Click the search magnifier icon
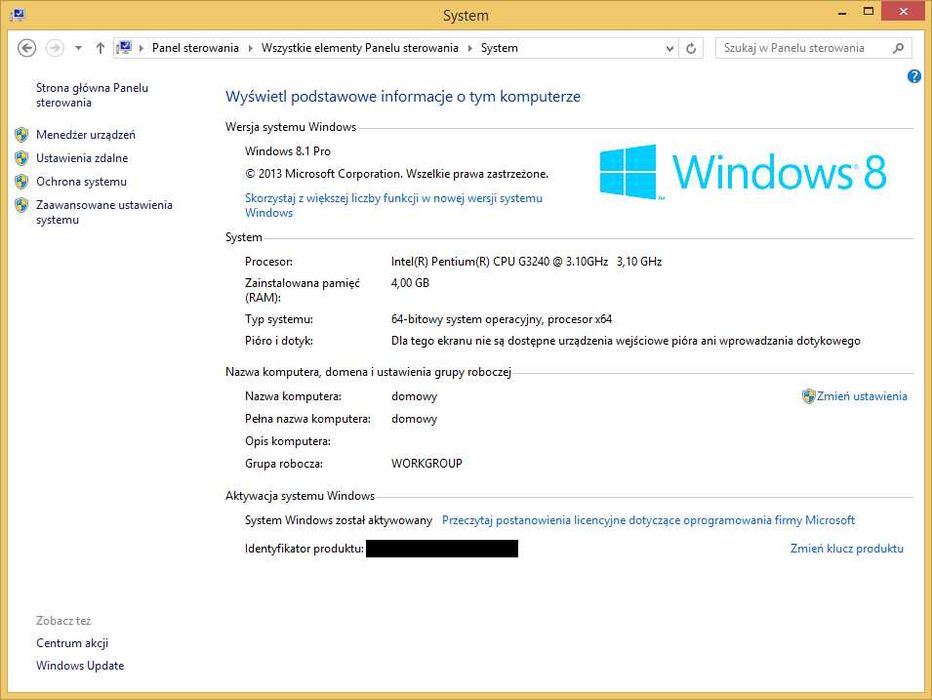This screenshot has width=932, height=700. tap(899, 48)
